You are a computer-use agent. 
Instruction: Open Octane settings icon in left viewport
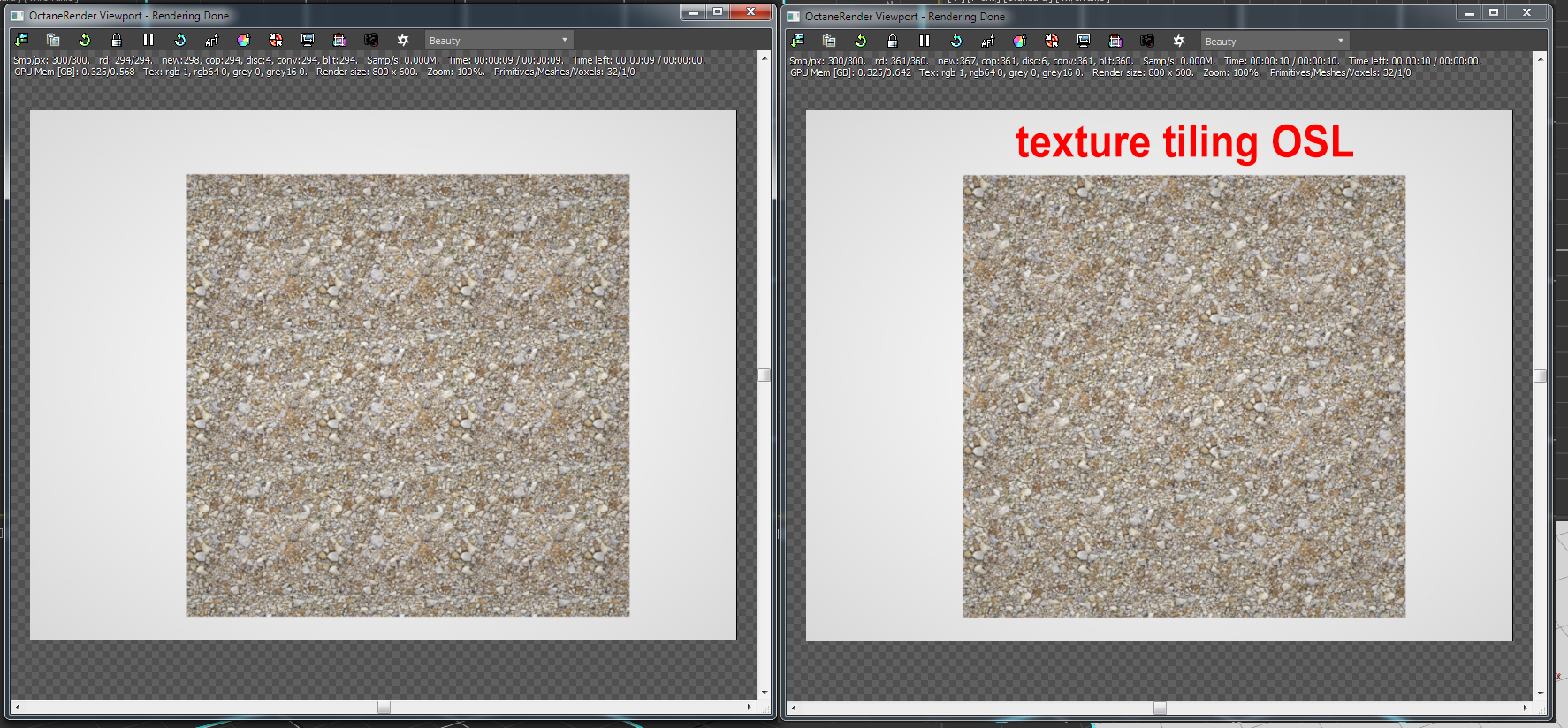tap(403, 40)
